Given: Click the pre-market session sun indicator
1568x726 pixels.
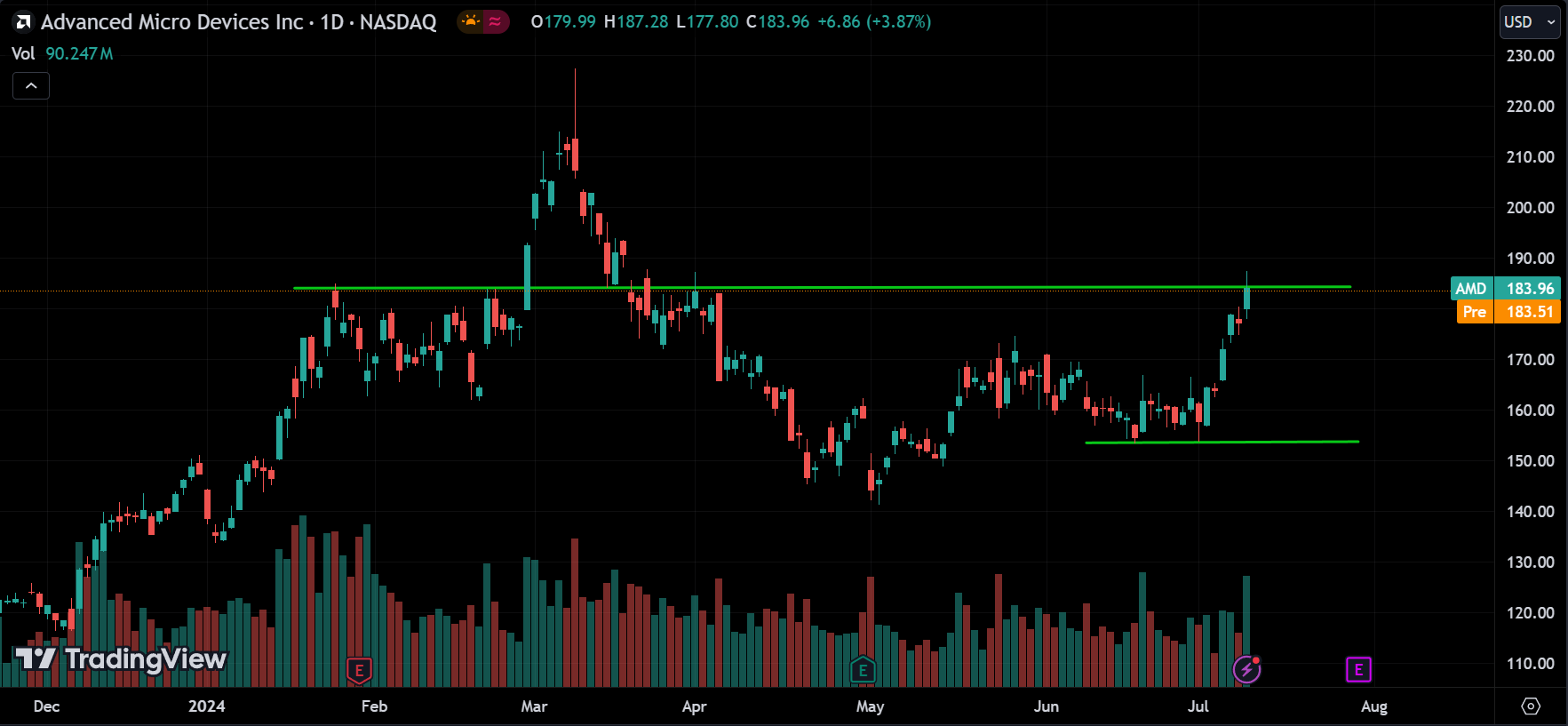Looking at the screenshot, I should point(471,21).
